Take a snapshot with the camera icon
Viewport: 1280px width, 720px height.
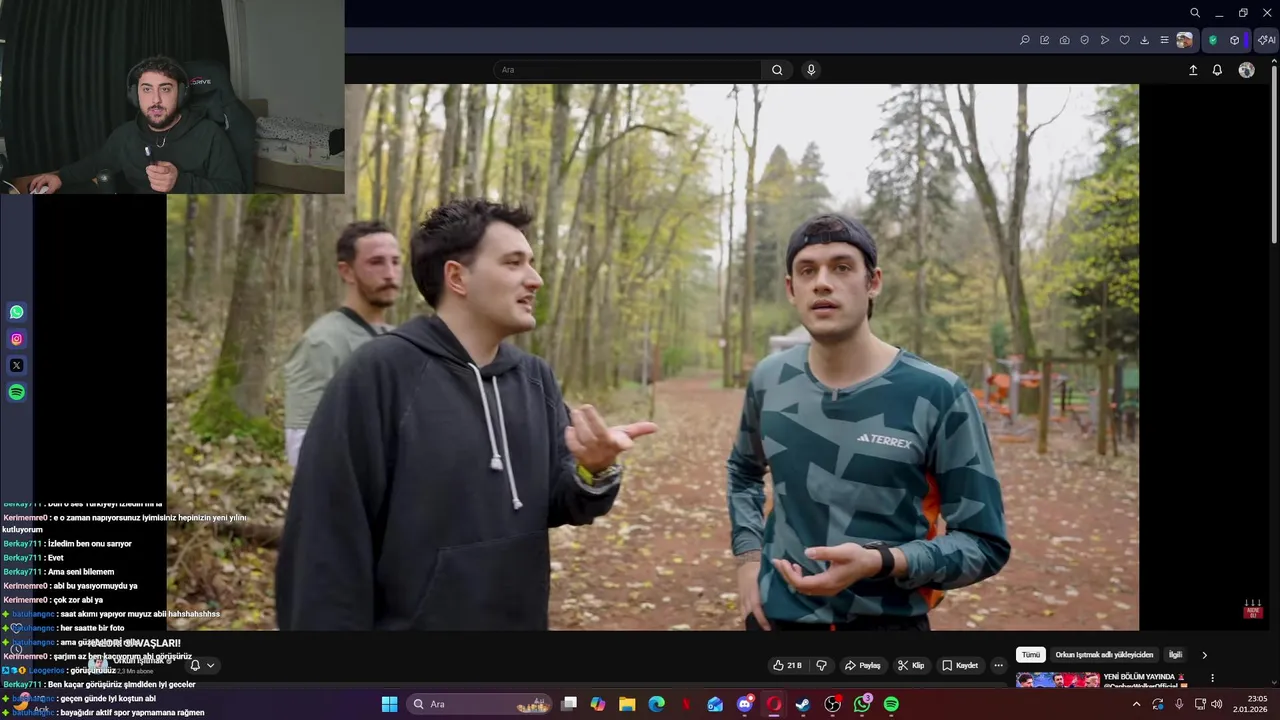[1065, 40]
